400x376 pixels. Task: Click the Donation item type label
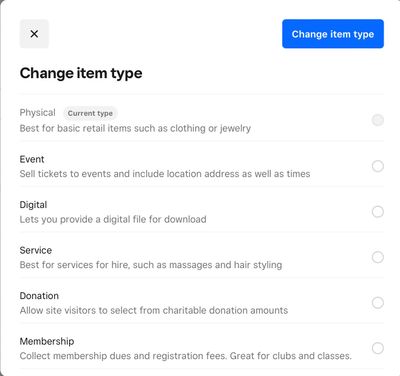point(39,296)
